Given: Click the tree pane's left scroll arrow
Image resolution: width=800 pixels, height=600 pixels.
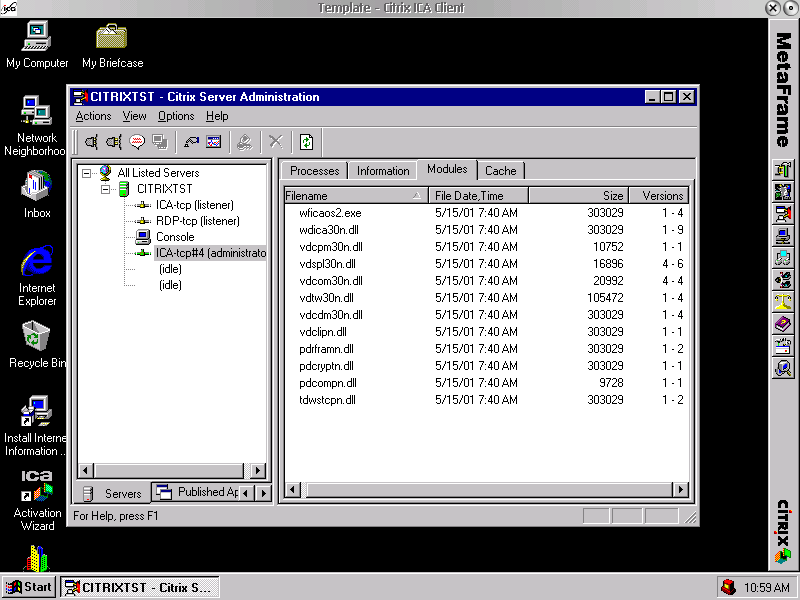Looking at the screenshot, I should (86, 470).
